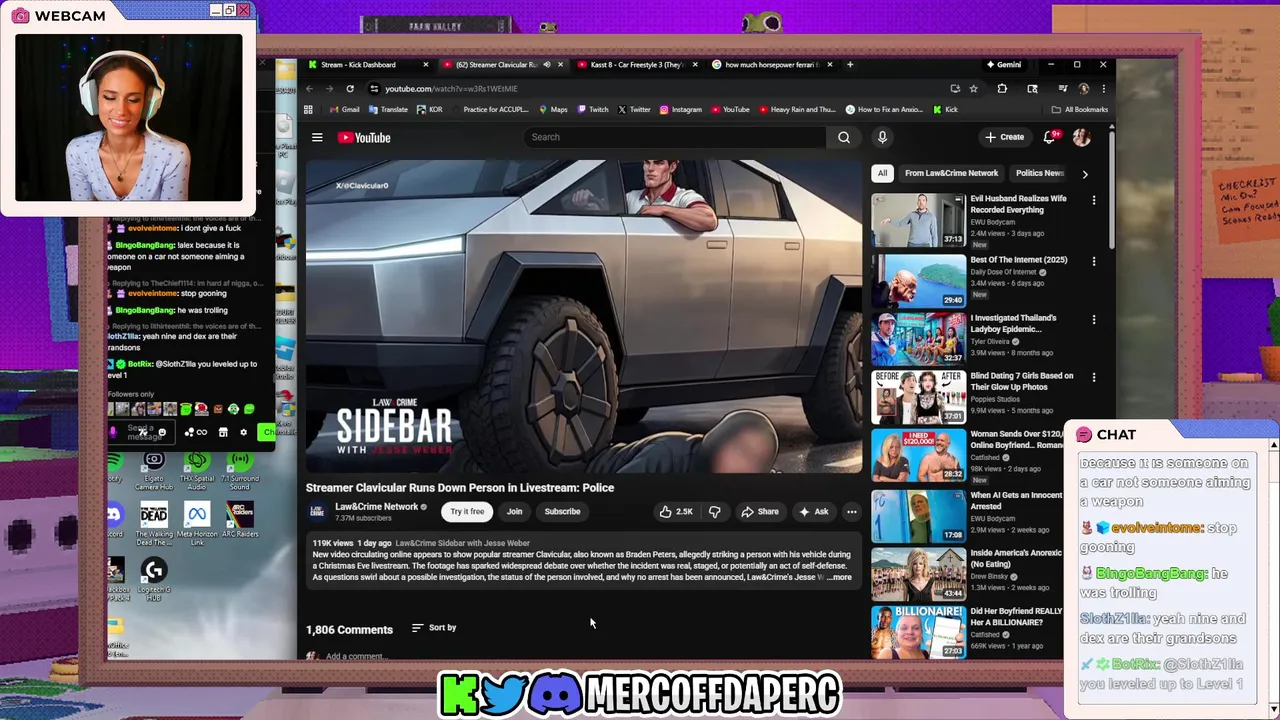The width and height of the screenshot is (1280, 720).
Task: Open the Translate bookmark
Action: tap(388, 109)
